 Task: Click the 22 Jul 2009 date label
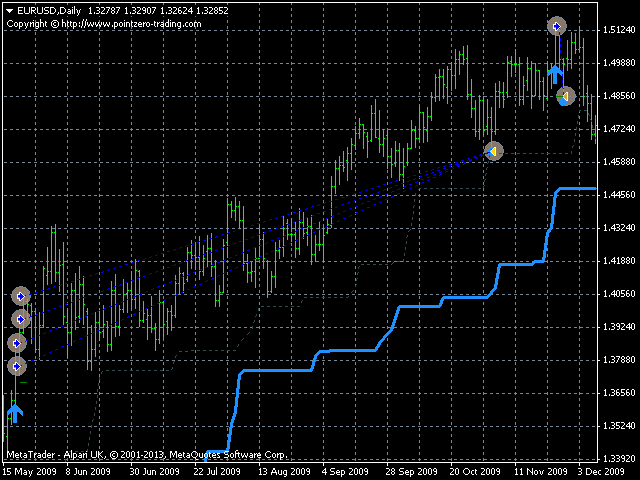218,471
